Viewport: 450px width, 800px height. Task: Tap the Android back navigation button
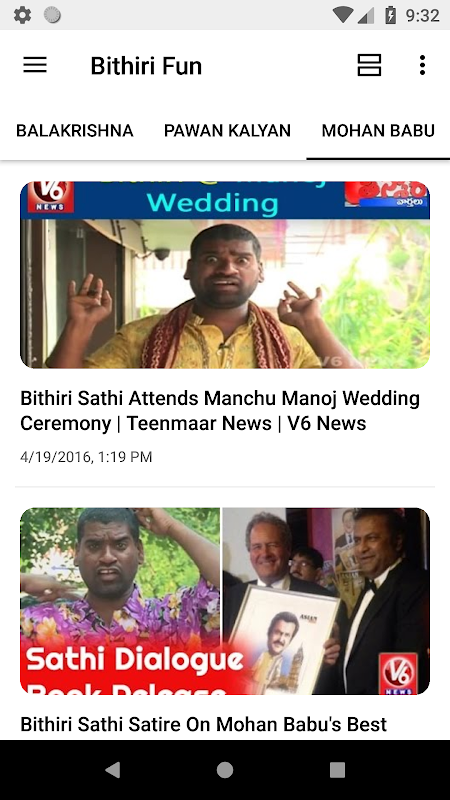click(x=113, y=769)
